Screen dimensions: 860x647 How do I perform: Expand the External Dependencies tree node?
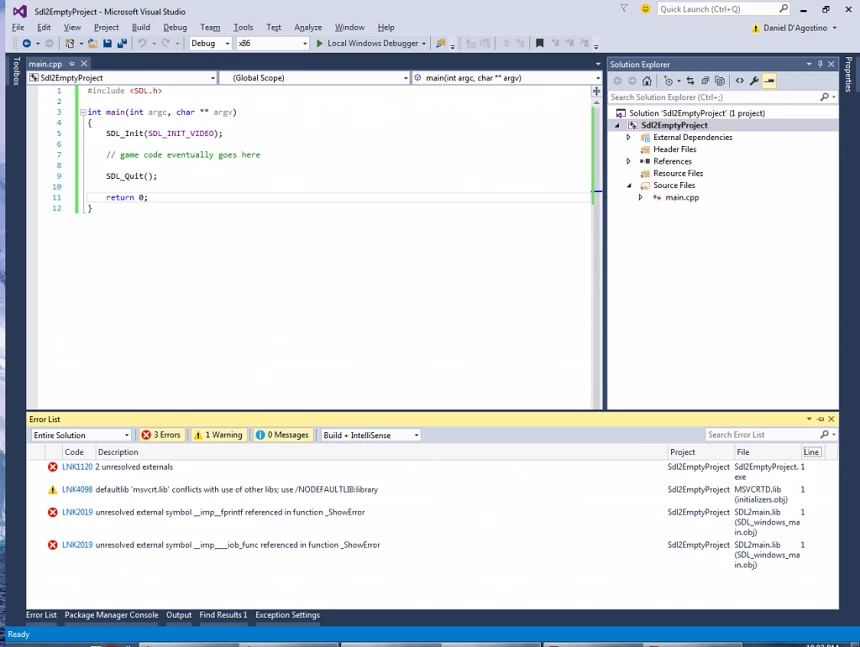[x=628, y=137]
